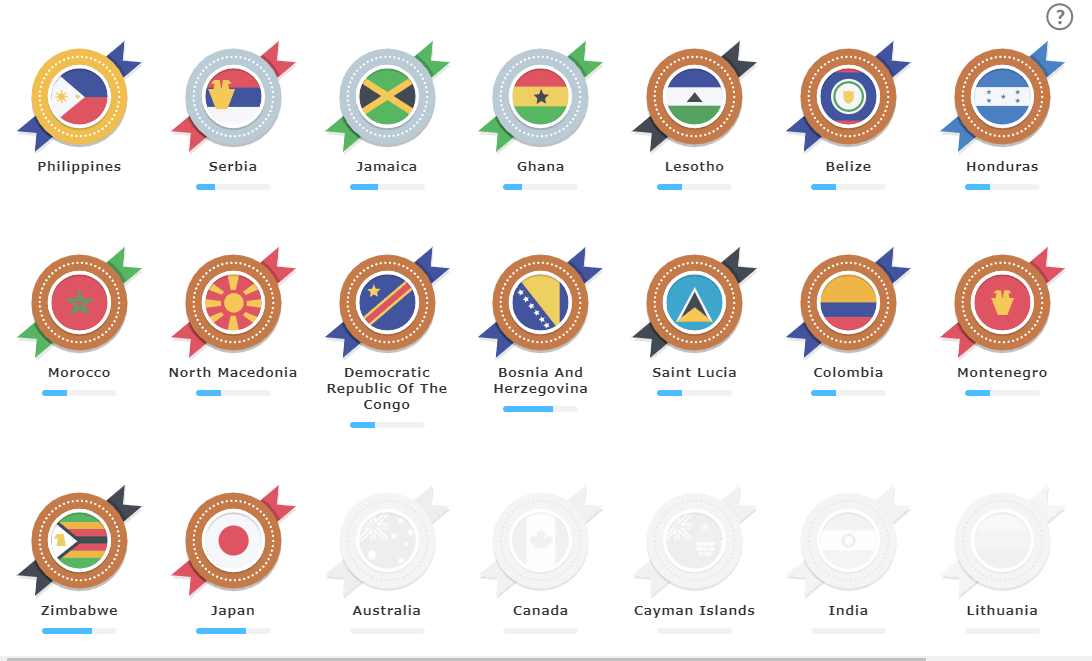This screenshot has height=661, width=1092.
Task: Open the help question mark icon
Action: [1059, 17]
